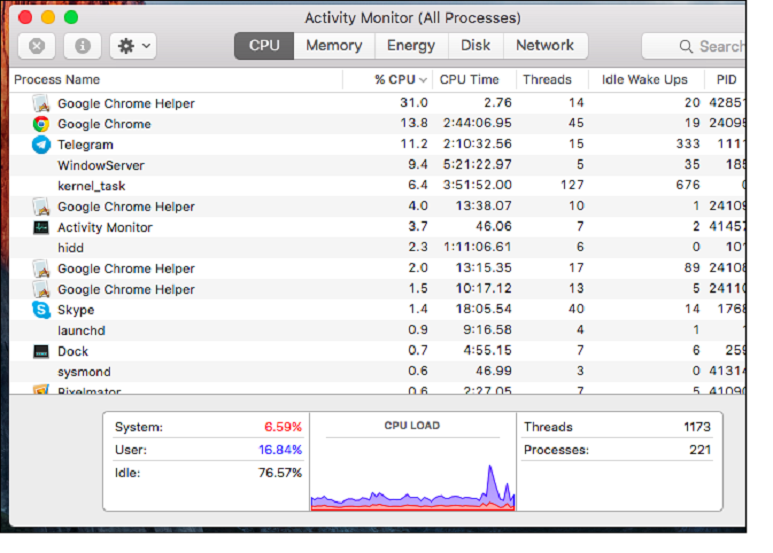Image resolution: width=773 pixels, height=553 pixels.
Task: Select the kernel_task process name
Action: (91, 186)
